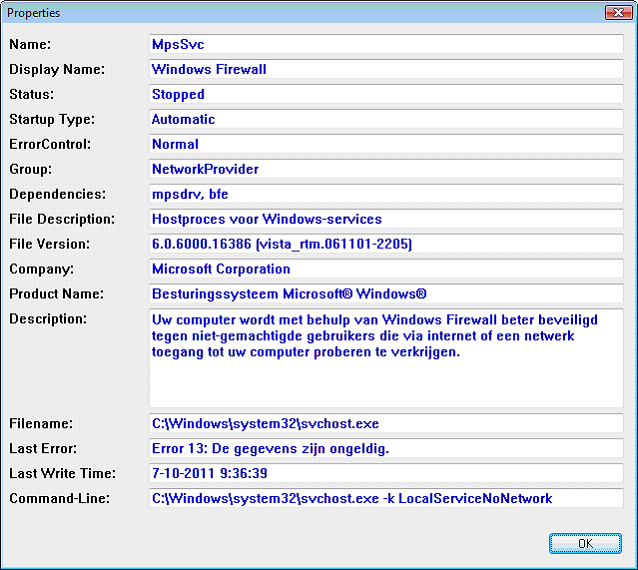
Task: Select the Display Name field Windows Firewall
Action: (386, 69)
